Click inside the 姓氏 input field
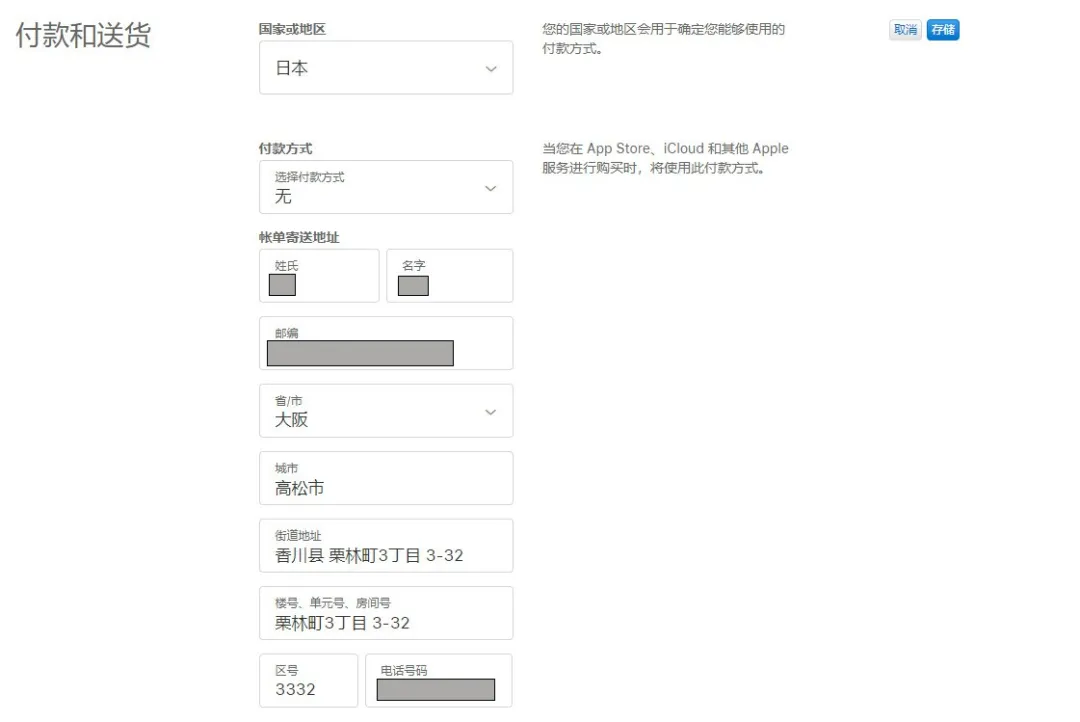The image size is (1080, 722). pyautogui.click(x=318, y=276)
